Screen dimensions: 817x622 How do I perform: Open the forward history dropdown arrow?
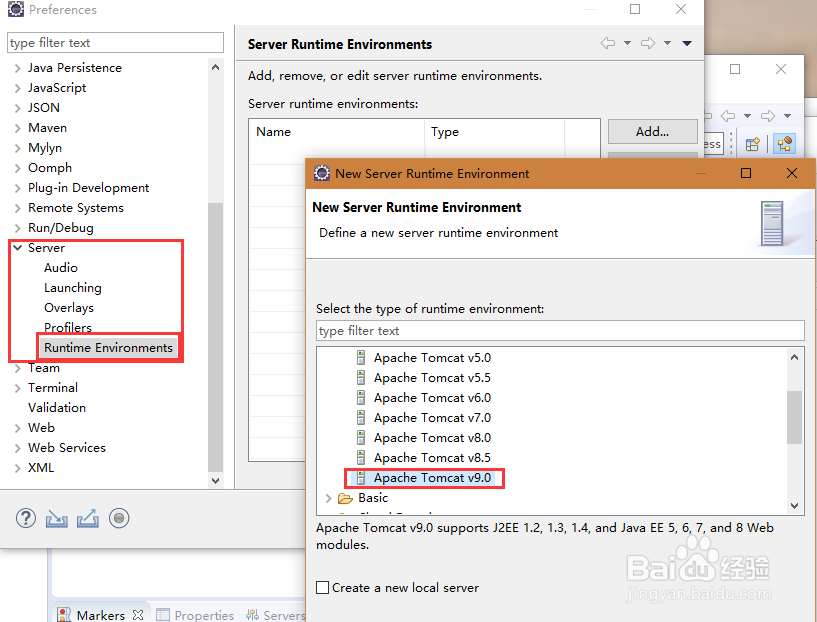tap(667, 43)
